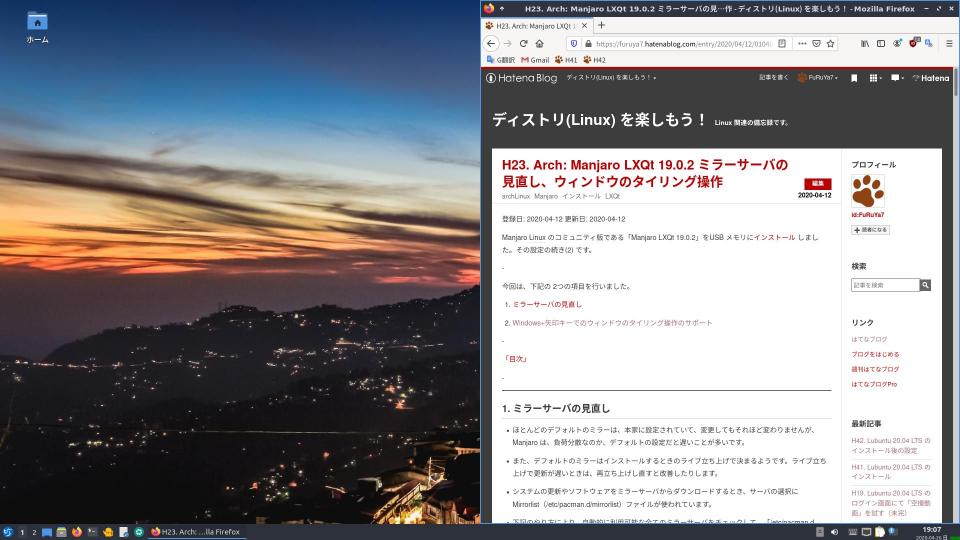Launch Firefox from the taskbar quick launch

[77, 532]
